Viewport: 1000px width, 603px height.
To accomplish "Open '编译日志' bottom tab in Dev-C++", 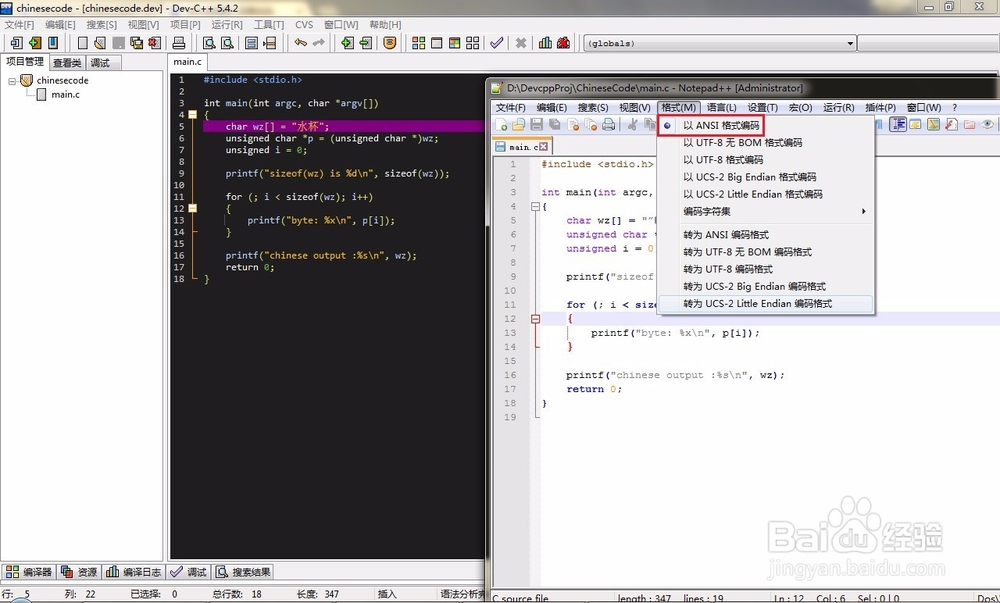I will click(134, 572).
